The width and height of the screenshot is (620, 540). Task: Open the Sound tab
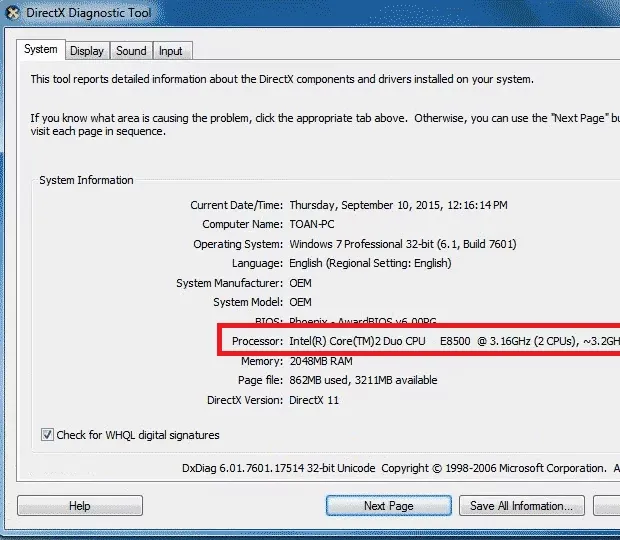pos(131,51)
